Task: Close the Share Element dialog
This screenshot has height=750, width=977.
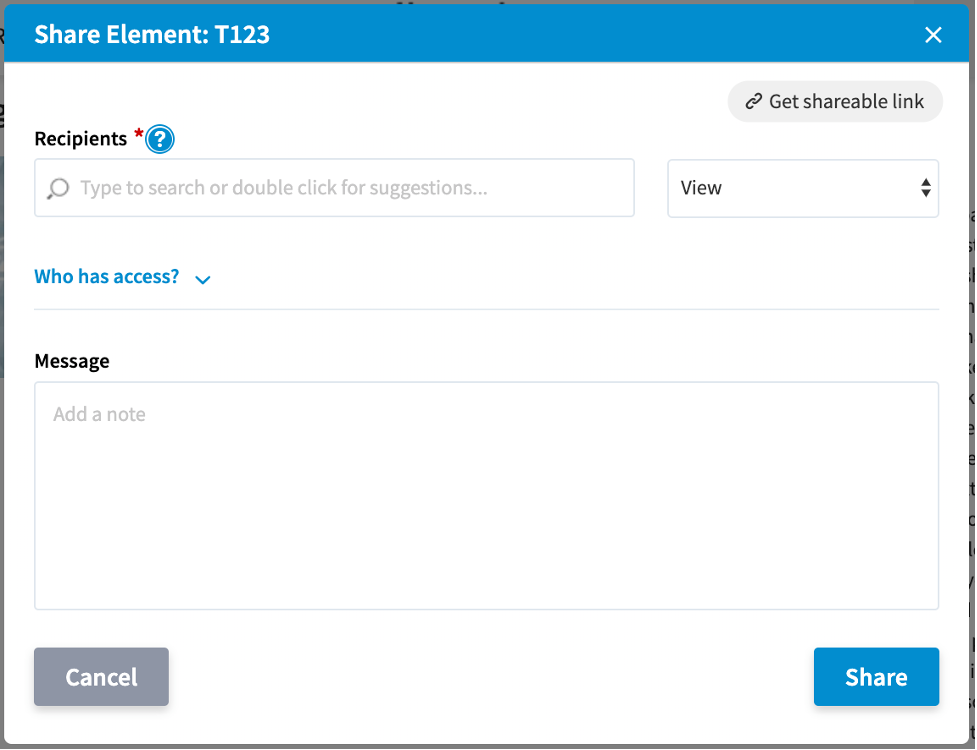Action: pos(933,35)
